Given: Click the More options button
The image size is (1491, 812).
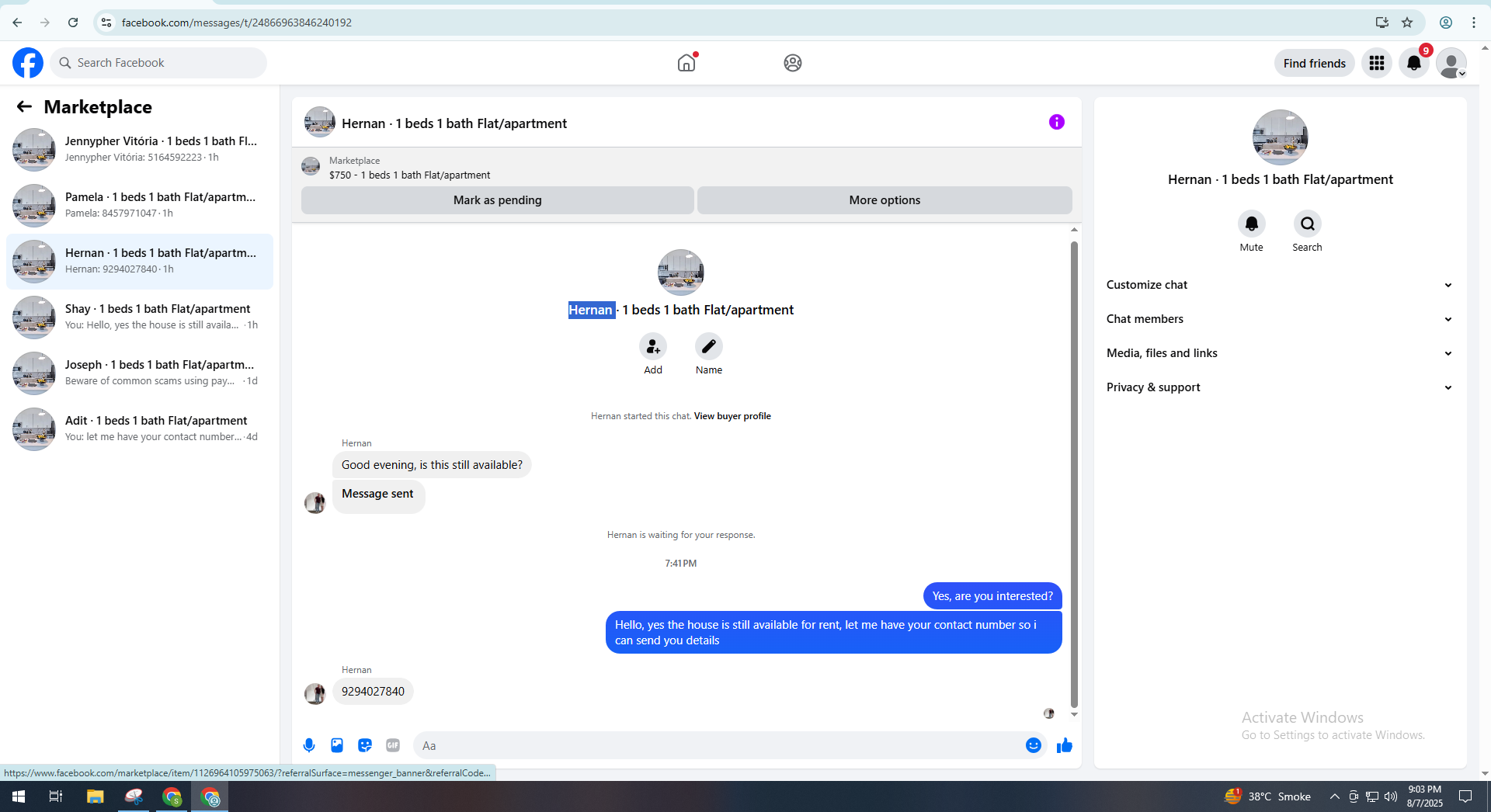Looking at the screenshot, I should coord(885,200).
